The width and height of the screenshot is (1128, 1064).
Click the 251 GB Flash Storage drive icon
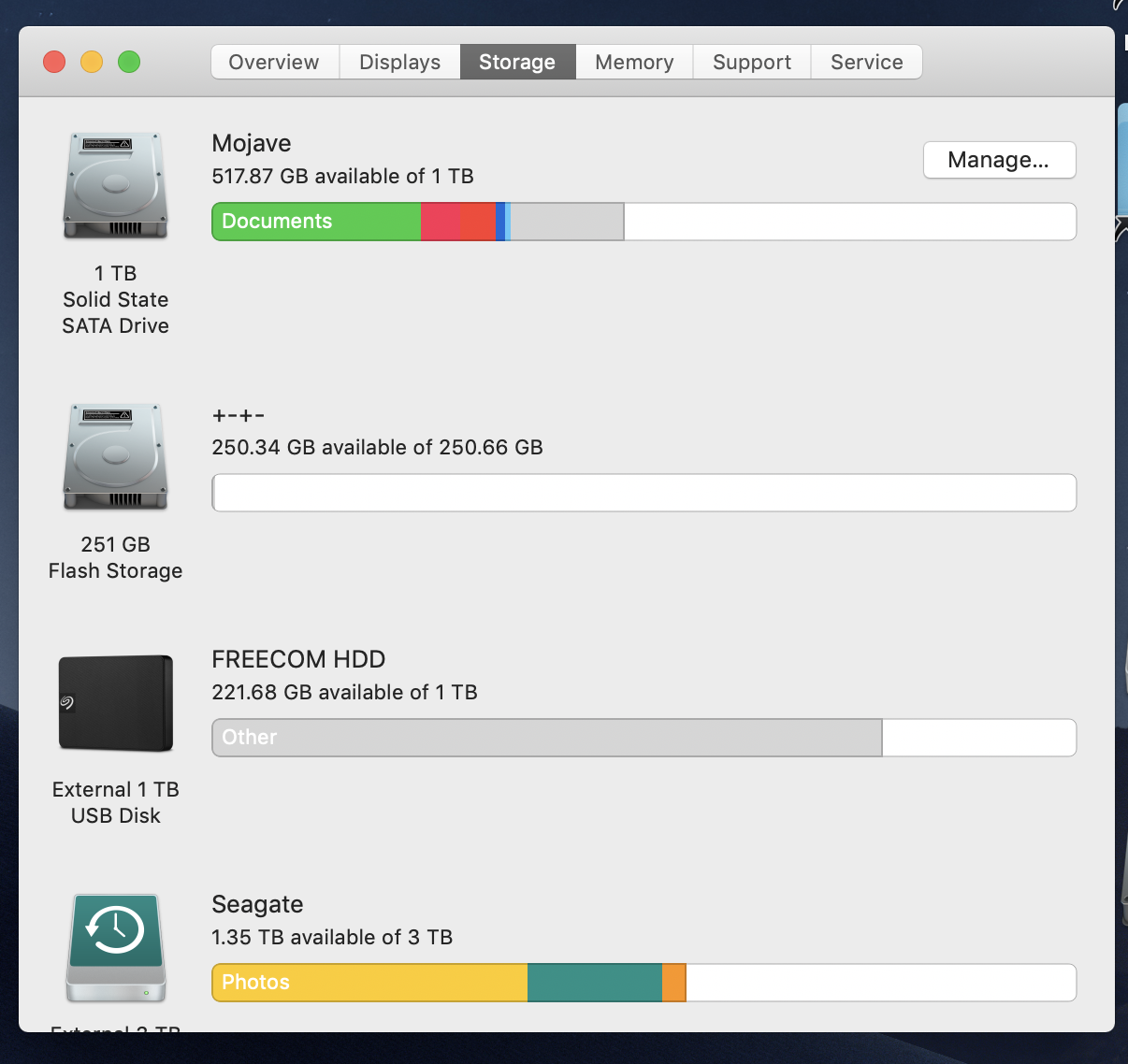tap(116, 456)
